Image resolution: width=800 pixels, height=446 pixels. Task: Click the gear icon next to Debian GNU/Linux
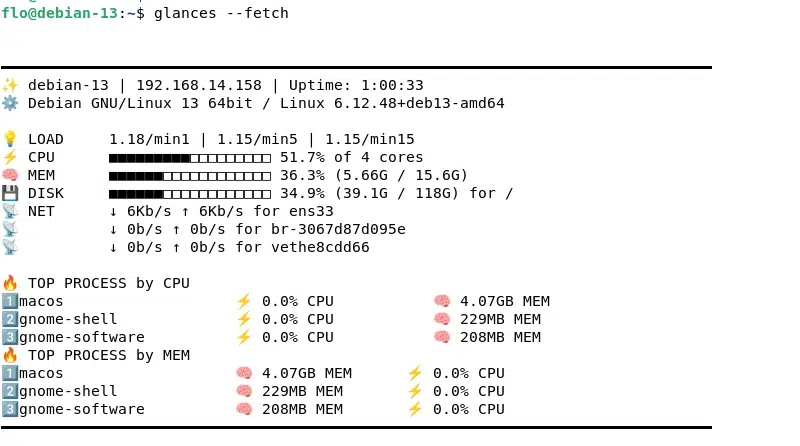coord(10,103)
